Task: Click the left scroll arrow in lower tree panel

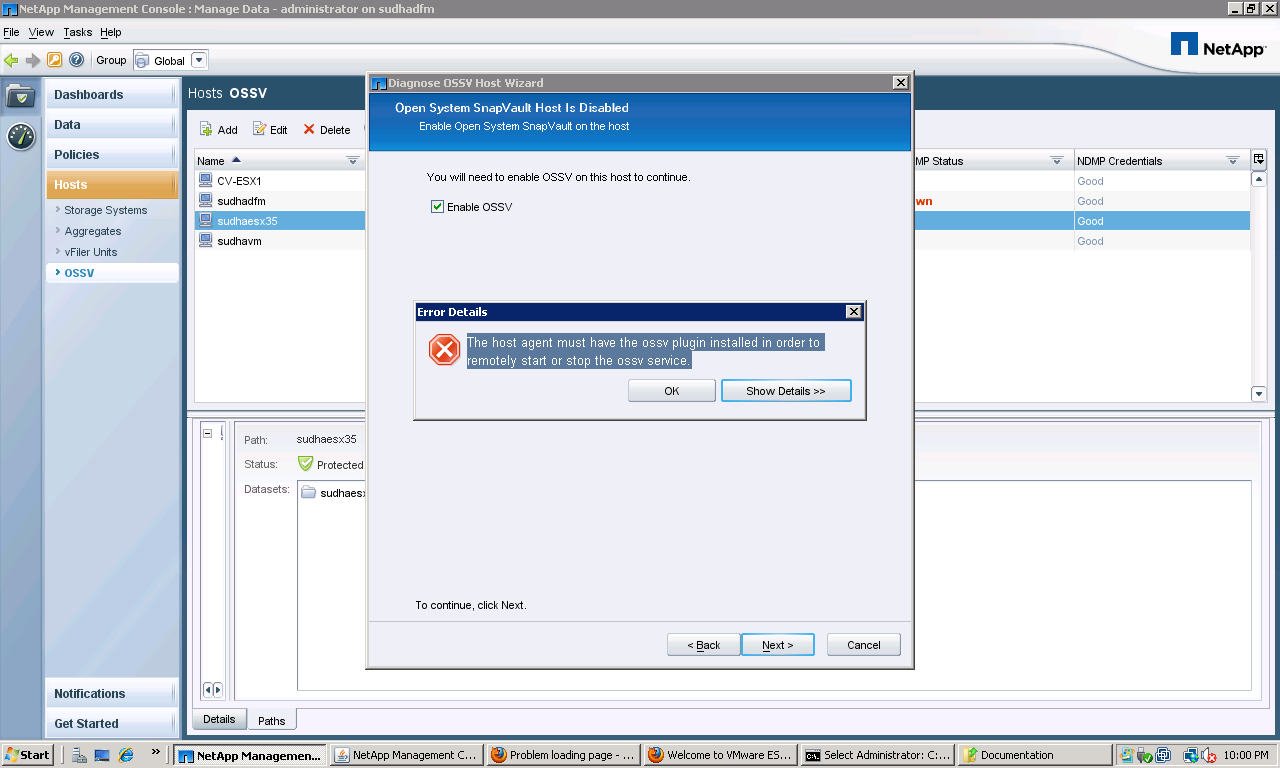Action: (207, 690)
